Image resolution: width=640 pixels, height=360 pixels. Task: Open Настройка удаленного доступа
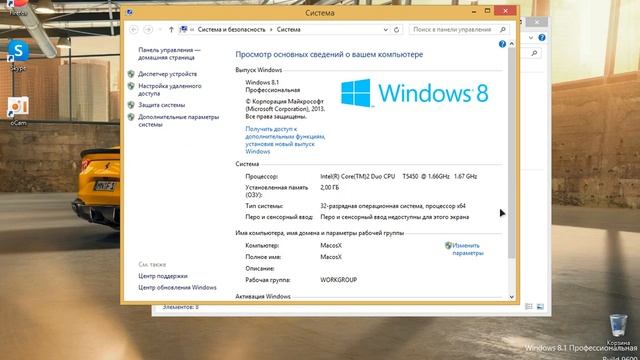click(170, 90)
